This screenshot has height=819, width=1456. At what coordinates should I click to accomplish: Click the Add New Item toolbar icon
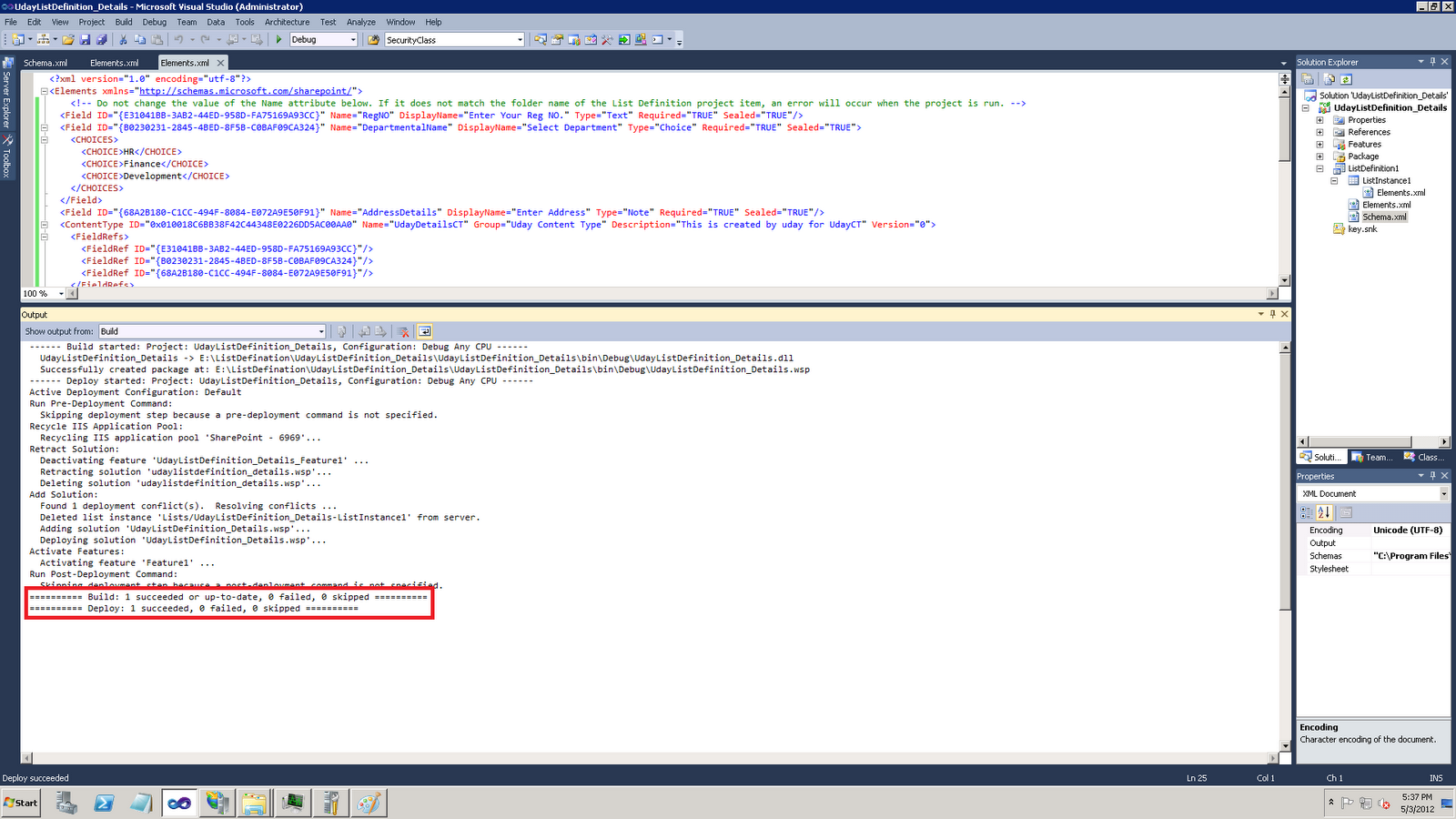pos(43,40)
